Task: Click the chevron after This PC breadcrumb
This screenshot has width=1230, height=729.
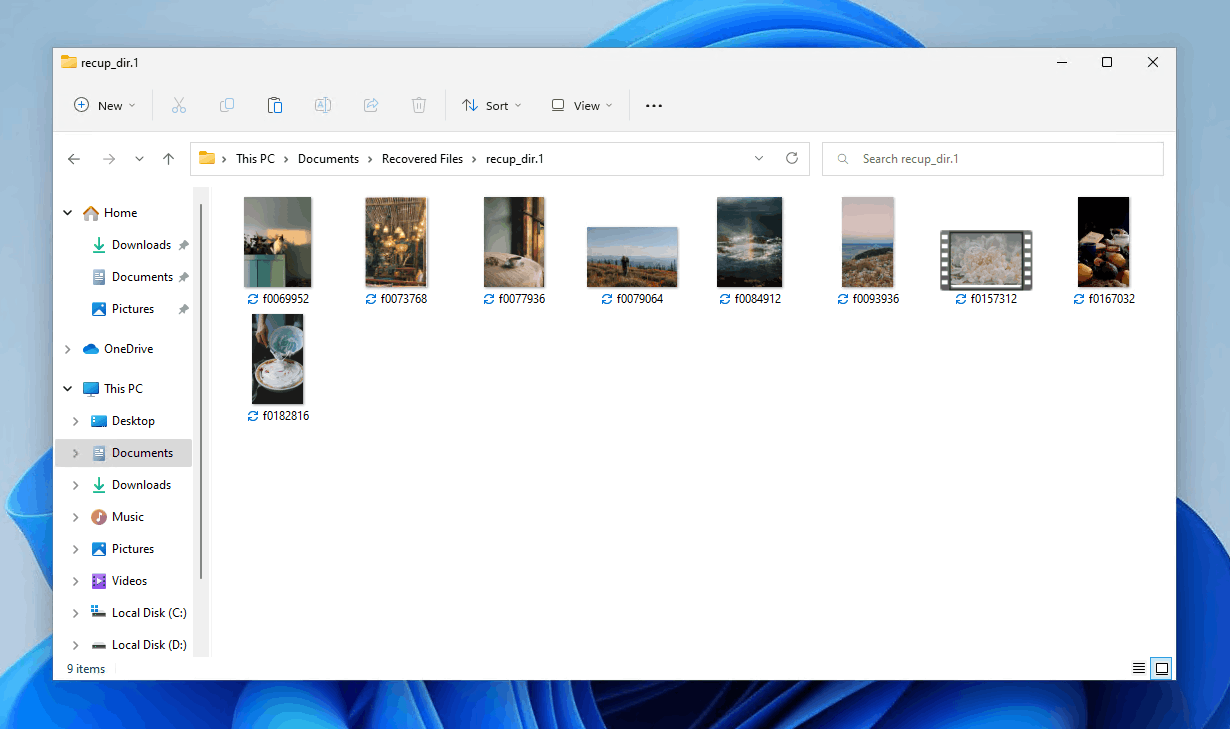Action: tap(286, 159)
